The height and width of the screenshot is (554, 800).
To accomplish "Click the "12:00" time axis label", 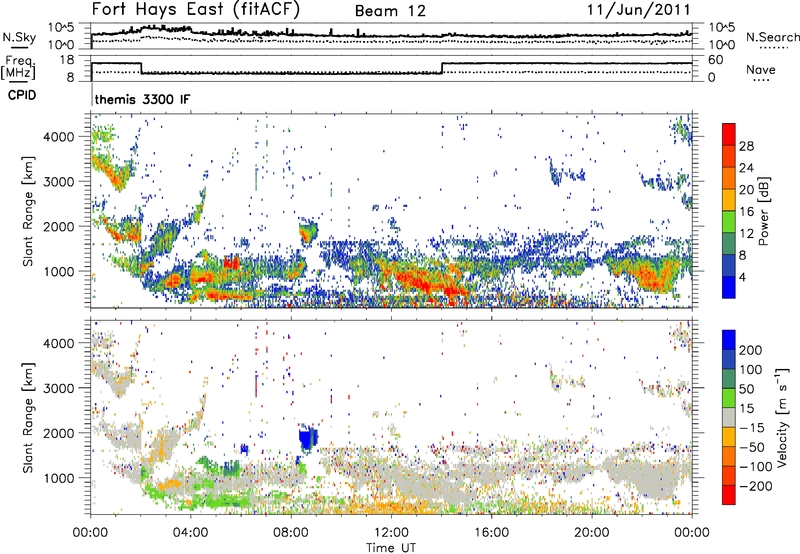I will (391, 533).
